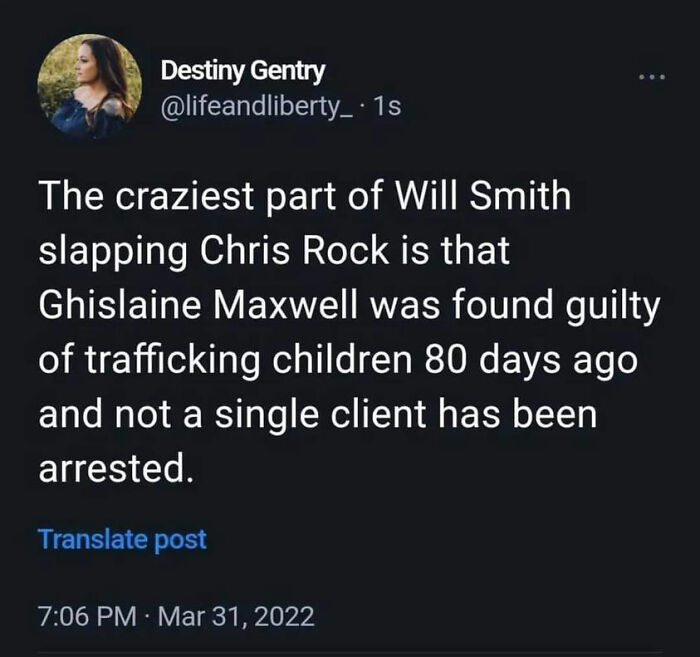Image resolution: width=700 pixels, height=657 pixels.
Task: Open Destiny Gentry's profile picture
Action: pos(89,86)
